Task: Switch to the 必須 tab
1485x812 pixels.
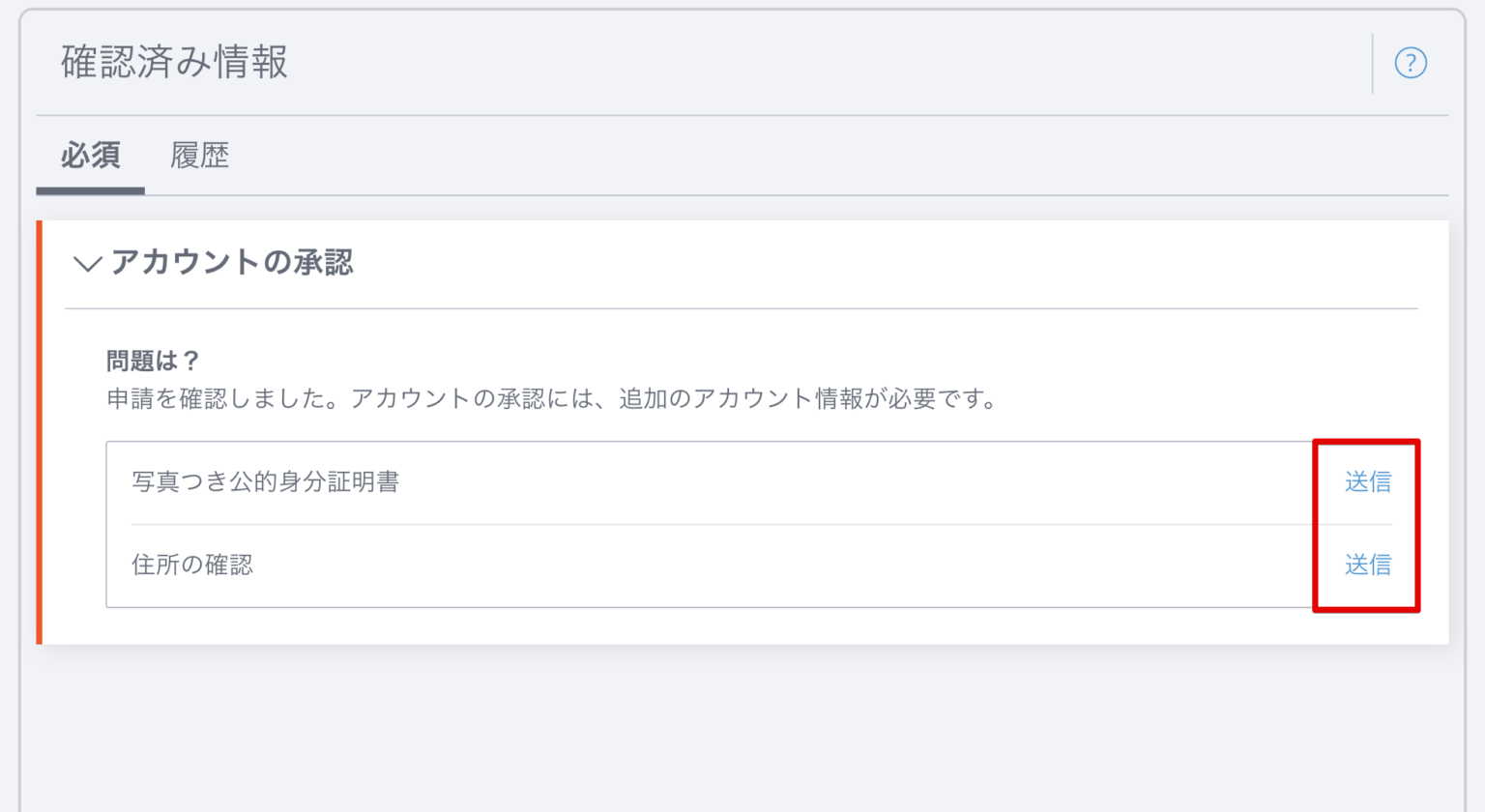Action: [x=90, y=156]
